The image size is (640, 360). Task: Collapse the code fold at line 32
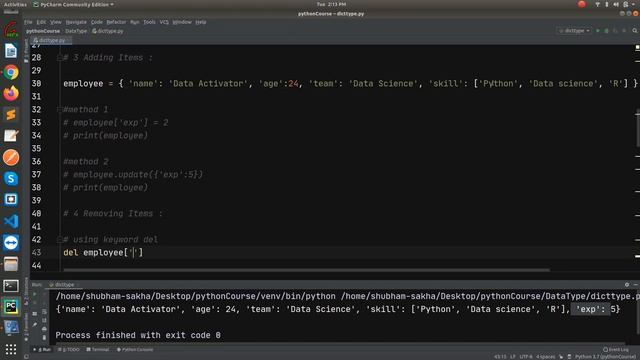coord(60,109)
